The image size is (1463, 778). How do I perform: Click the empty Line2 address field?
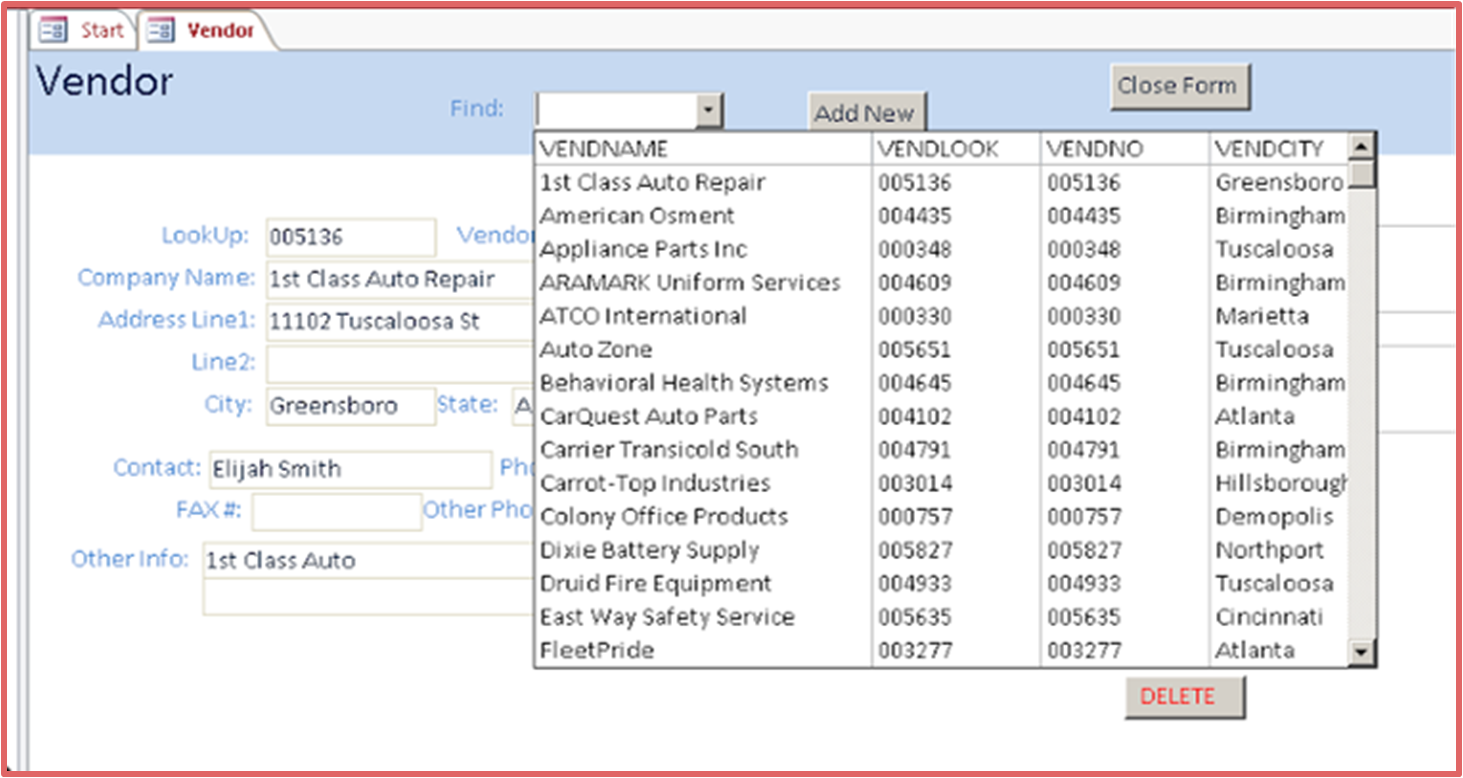pos(399,363)
